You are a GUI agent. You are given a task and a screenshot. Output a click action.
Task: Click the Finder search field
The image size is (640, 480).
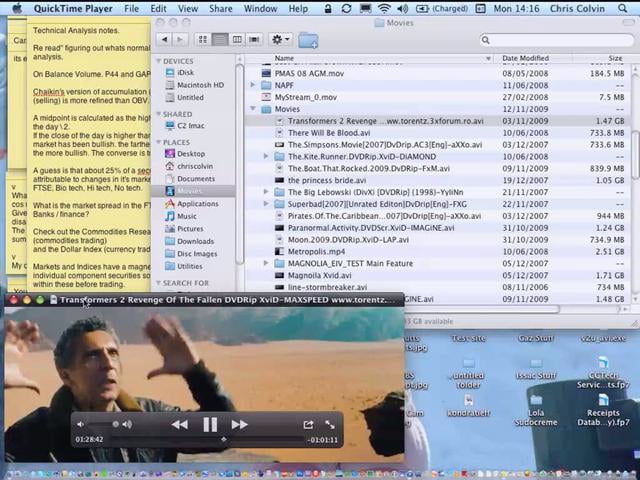pos(557,40)
